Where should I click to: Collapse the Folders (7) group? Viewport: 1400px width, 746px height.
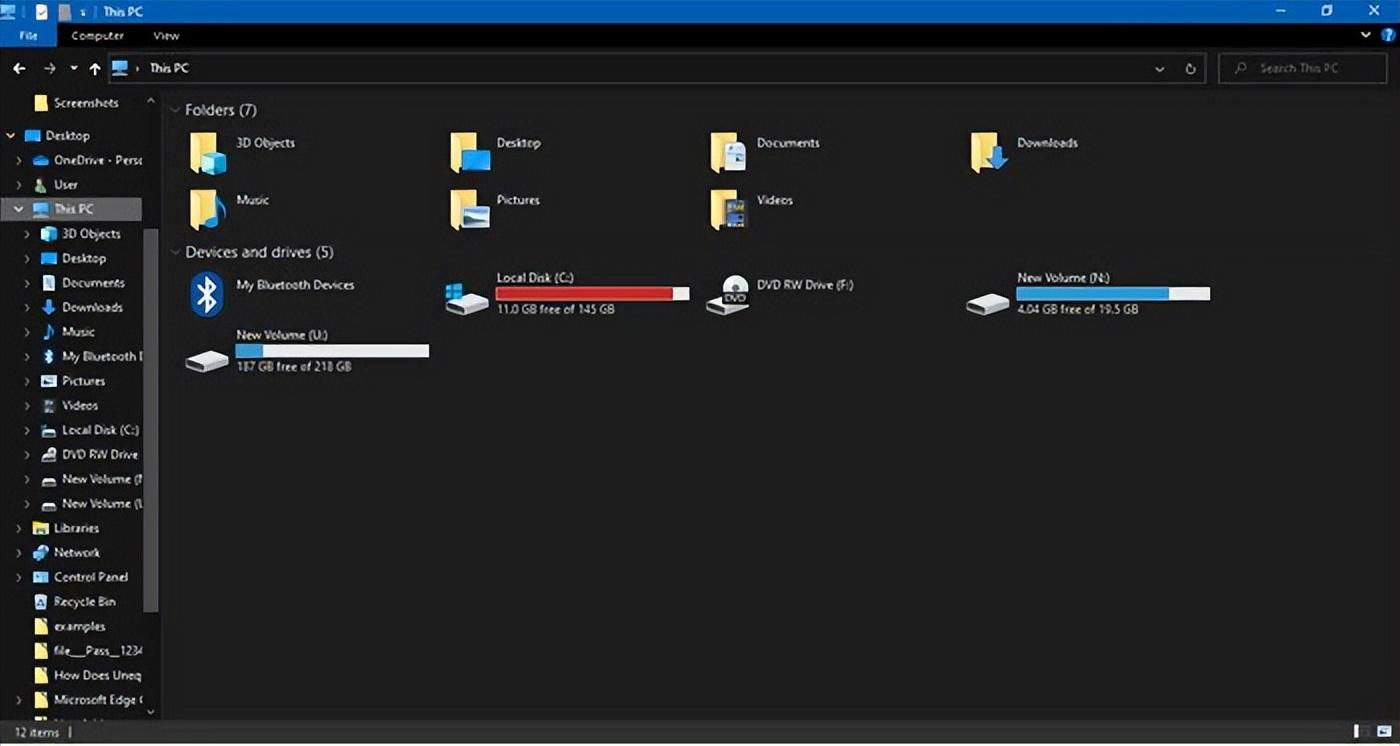[175, 110]
